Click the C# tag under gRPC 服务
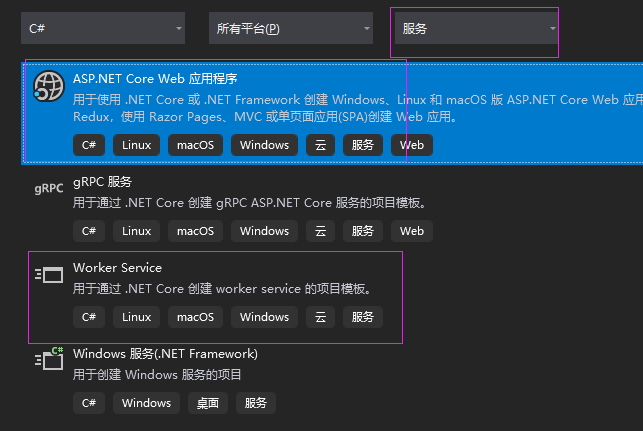Image resolution: width=643 pixels, height=431 pixels. 88,231
